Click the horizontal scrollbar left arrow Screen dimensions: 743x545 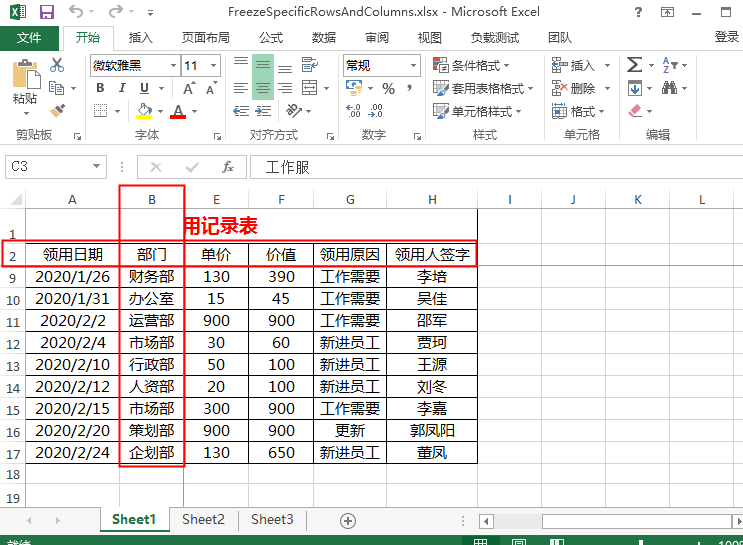click(486, 521)
